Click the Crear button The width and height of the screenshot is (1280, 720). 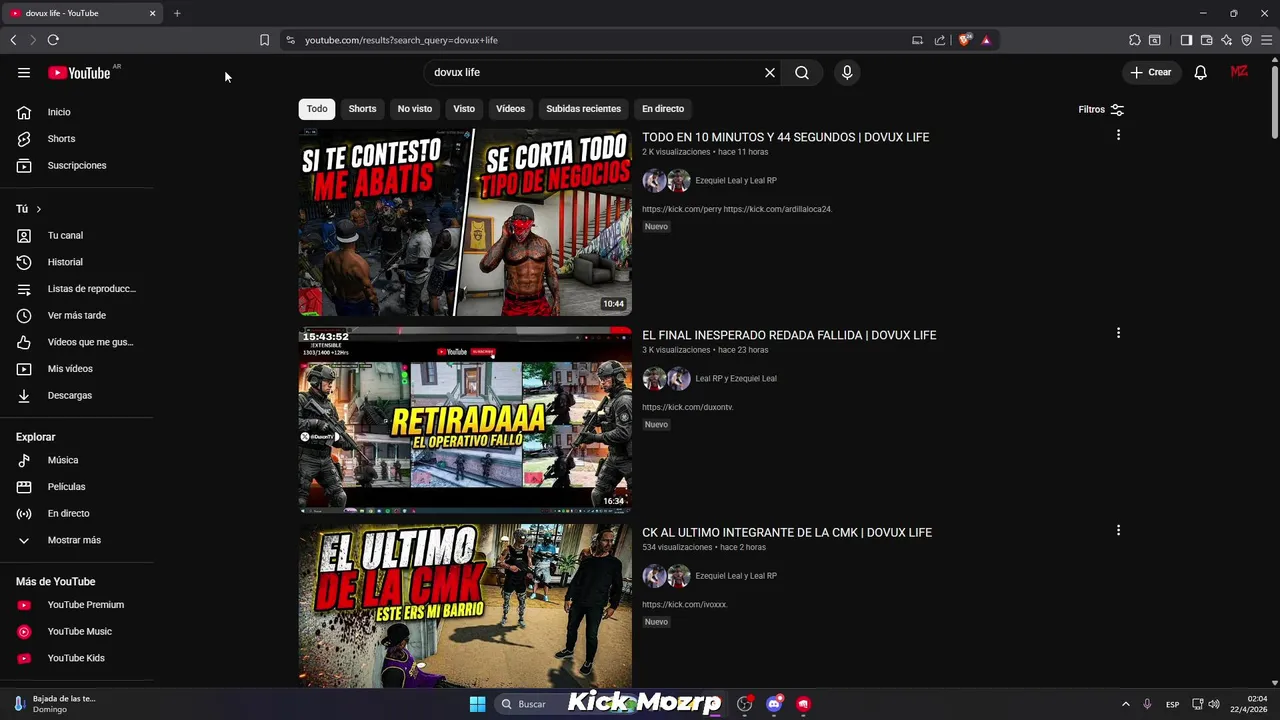pyautogui.click(x=1151, y=73)
